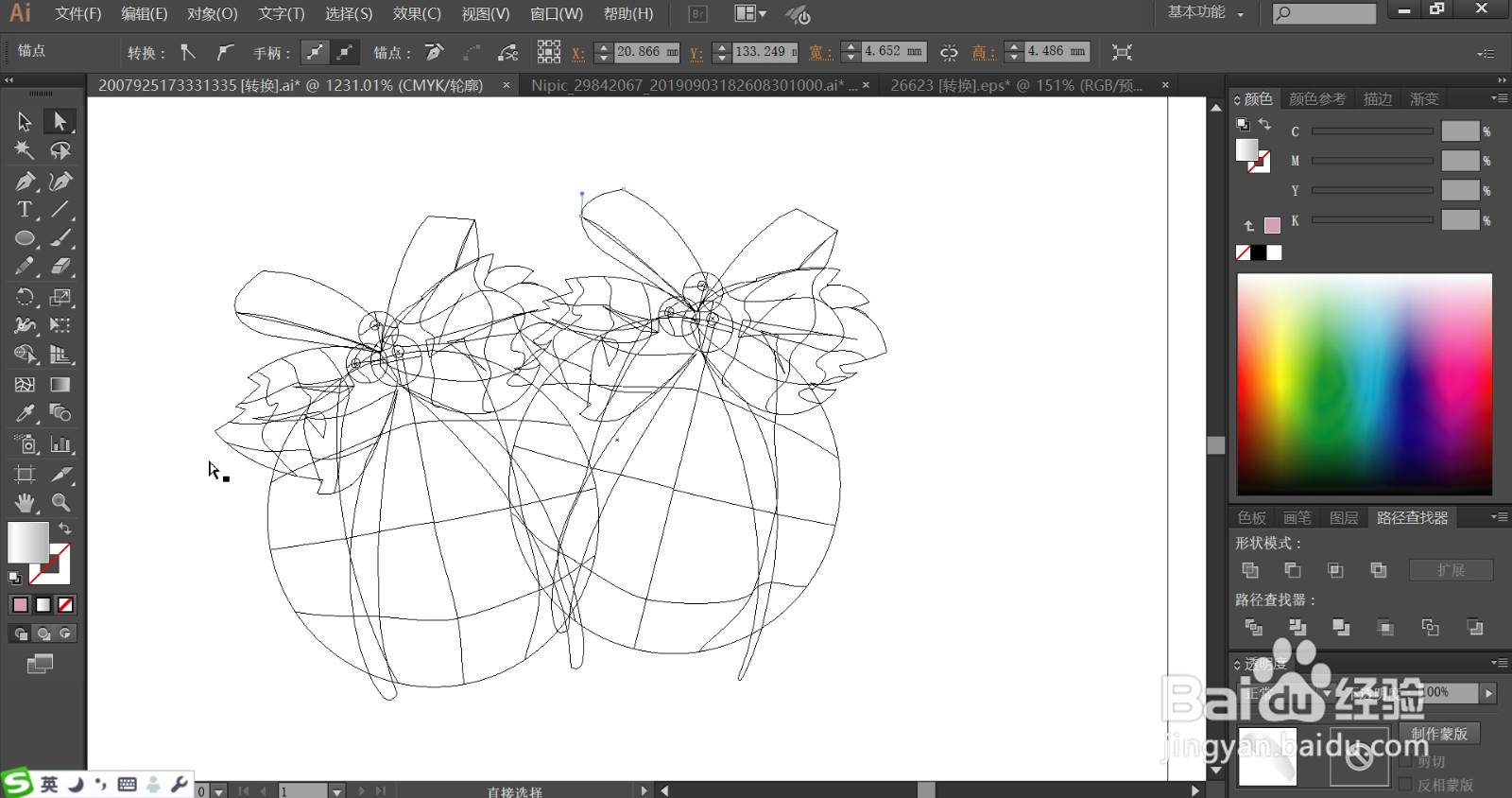The height and width of the screenshot is (798, 1512).
Task: Convert selected anchor points to corner
Action: 188,52
